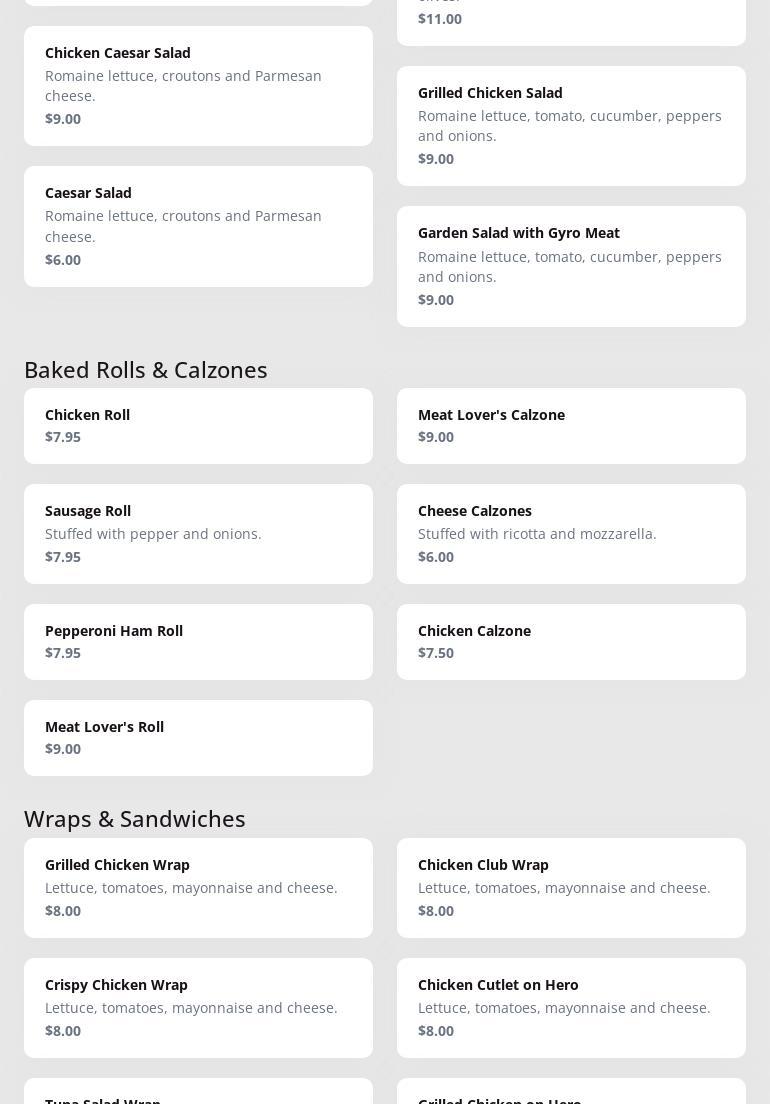Click the Baked Rolls & Calzones heading

[x=146, y=370]
